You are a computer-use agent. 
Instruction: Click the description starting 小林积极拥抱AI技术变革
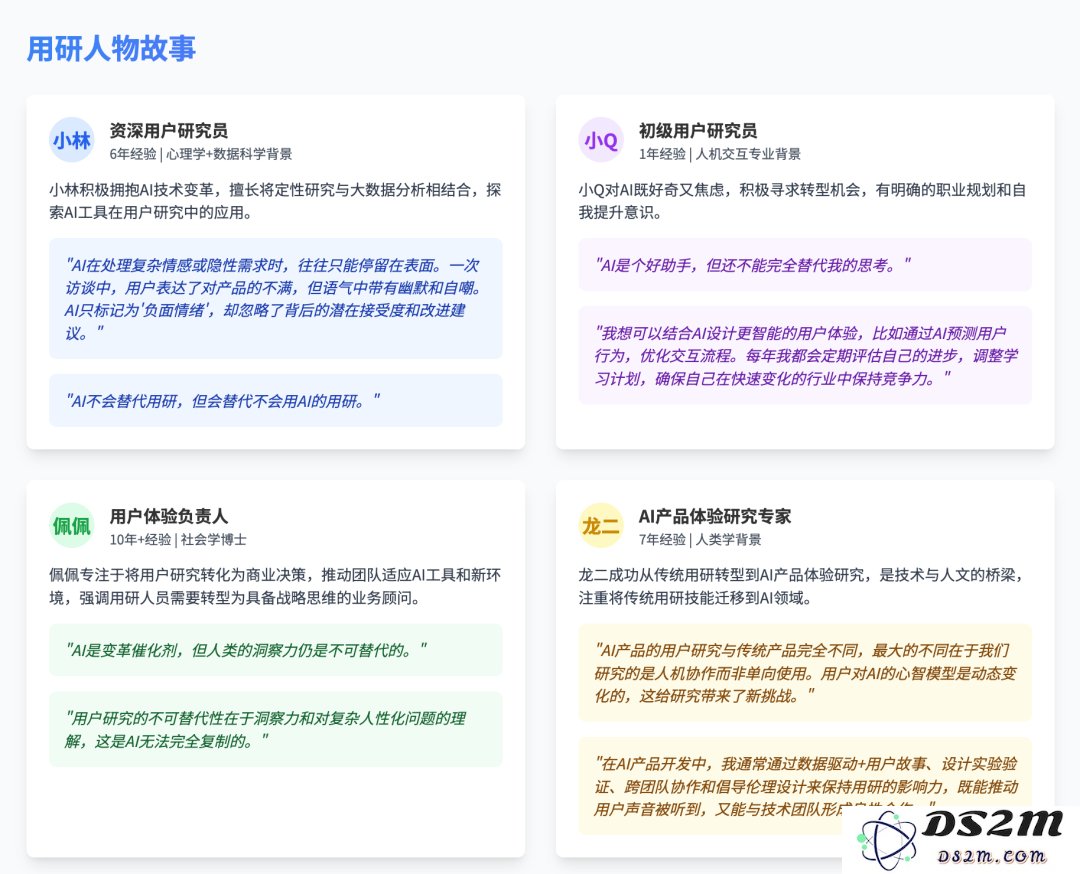(x=275, y=201)
